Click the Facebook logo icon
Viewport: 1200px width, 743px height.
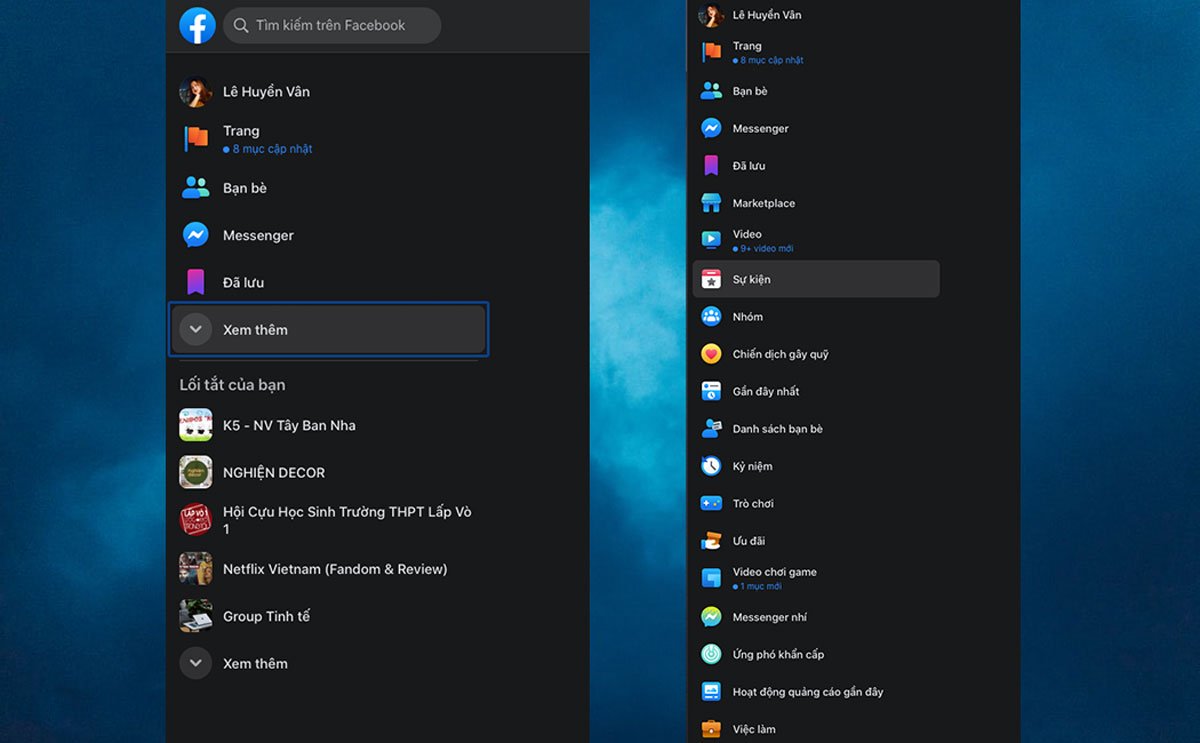click(197, 26)
